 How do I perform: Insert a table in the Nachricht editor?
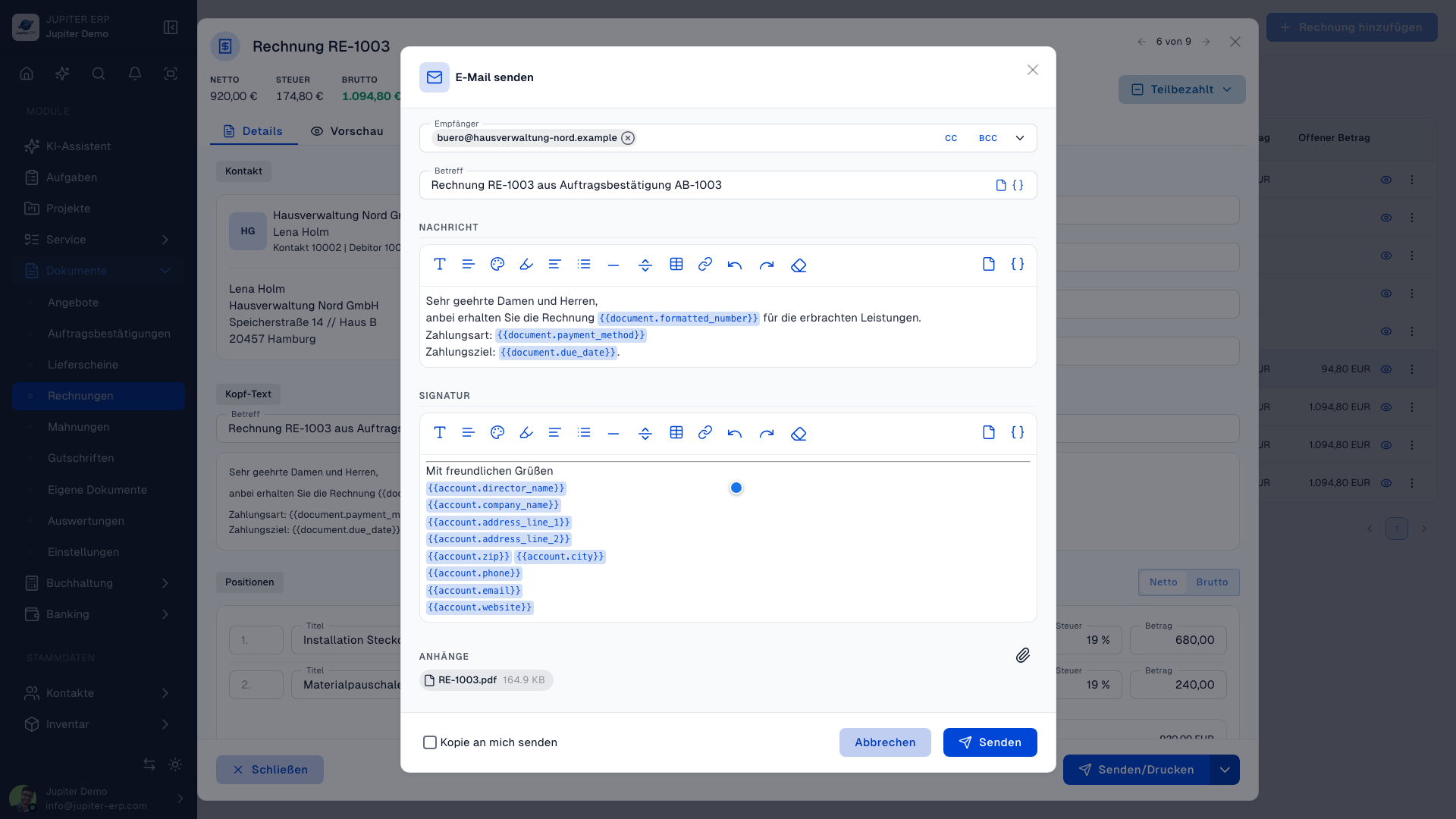point(676,264)
